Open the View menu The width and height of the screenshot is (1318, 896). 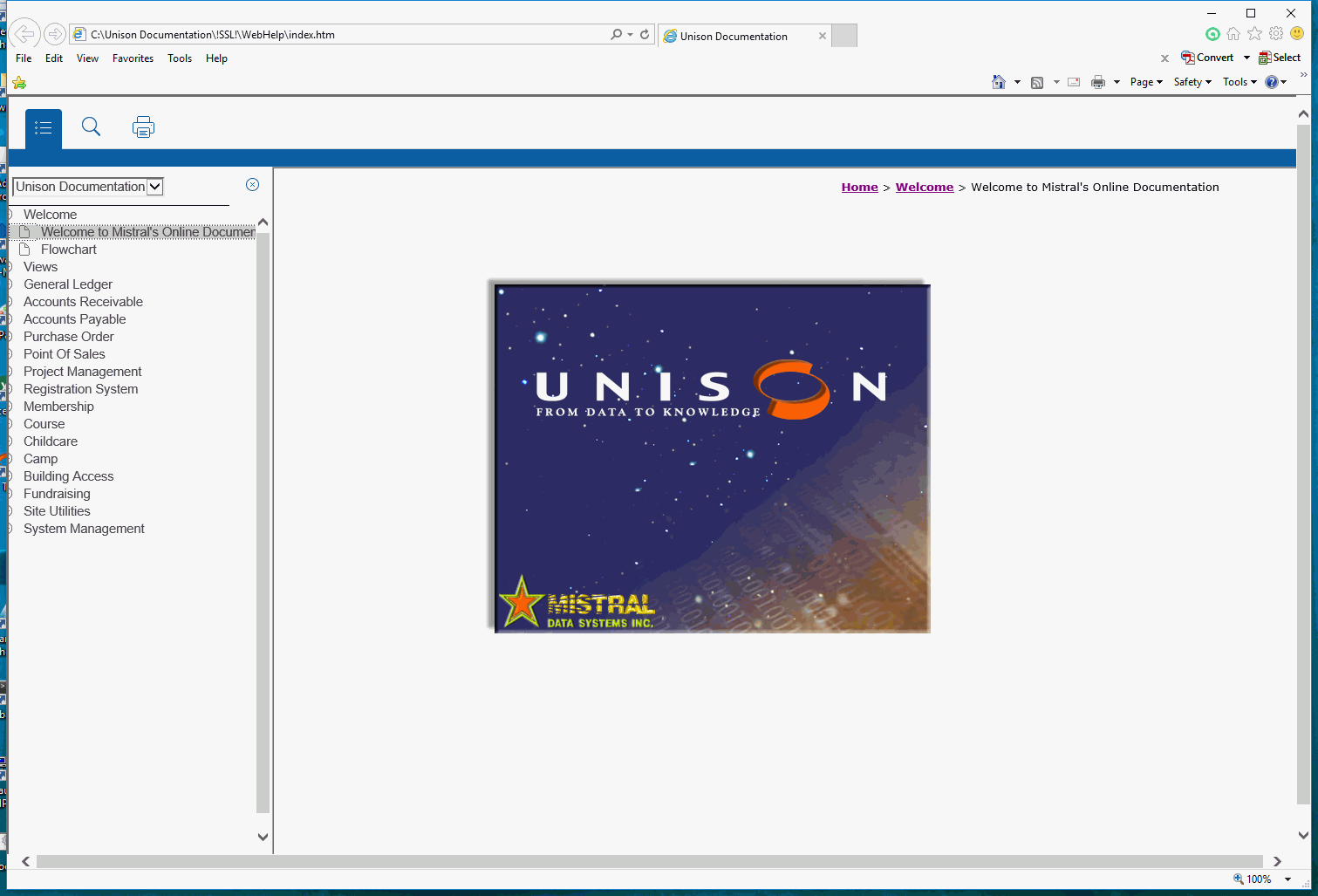(87, 58)
